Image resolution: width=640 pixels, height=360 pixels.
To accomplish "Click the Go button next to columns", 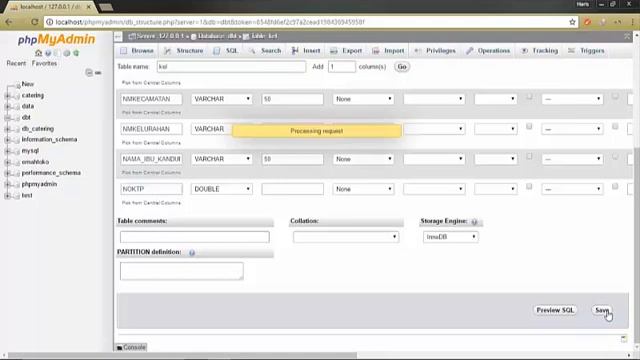I will click(402, 67).
